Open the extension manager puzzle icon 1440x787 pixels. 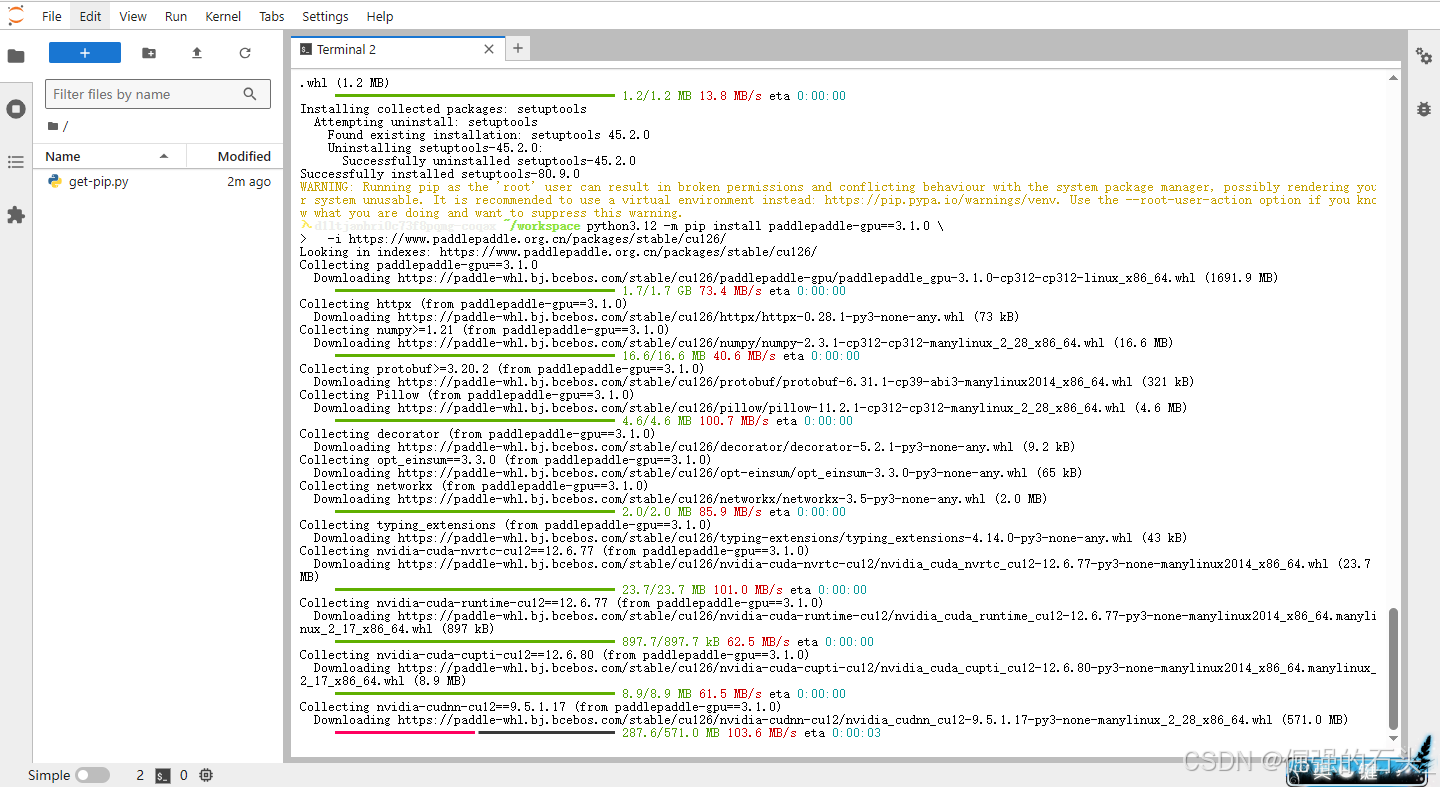point(16,215)
